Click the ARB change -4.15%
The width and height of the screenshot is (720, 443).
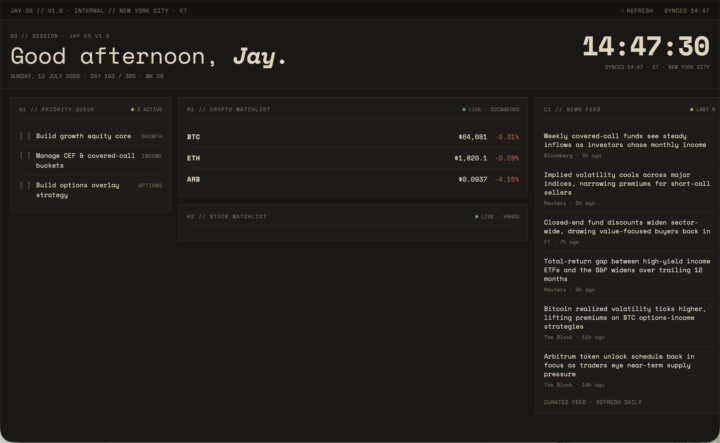507,179
